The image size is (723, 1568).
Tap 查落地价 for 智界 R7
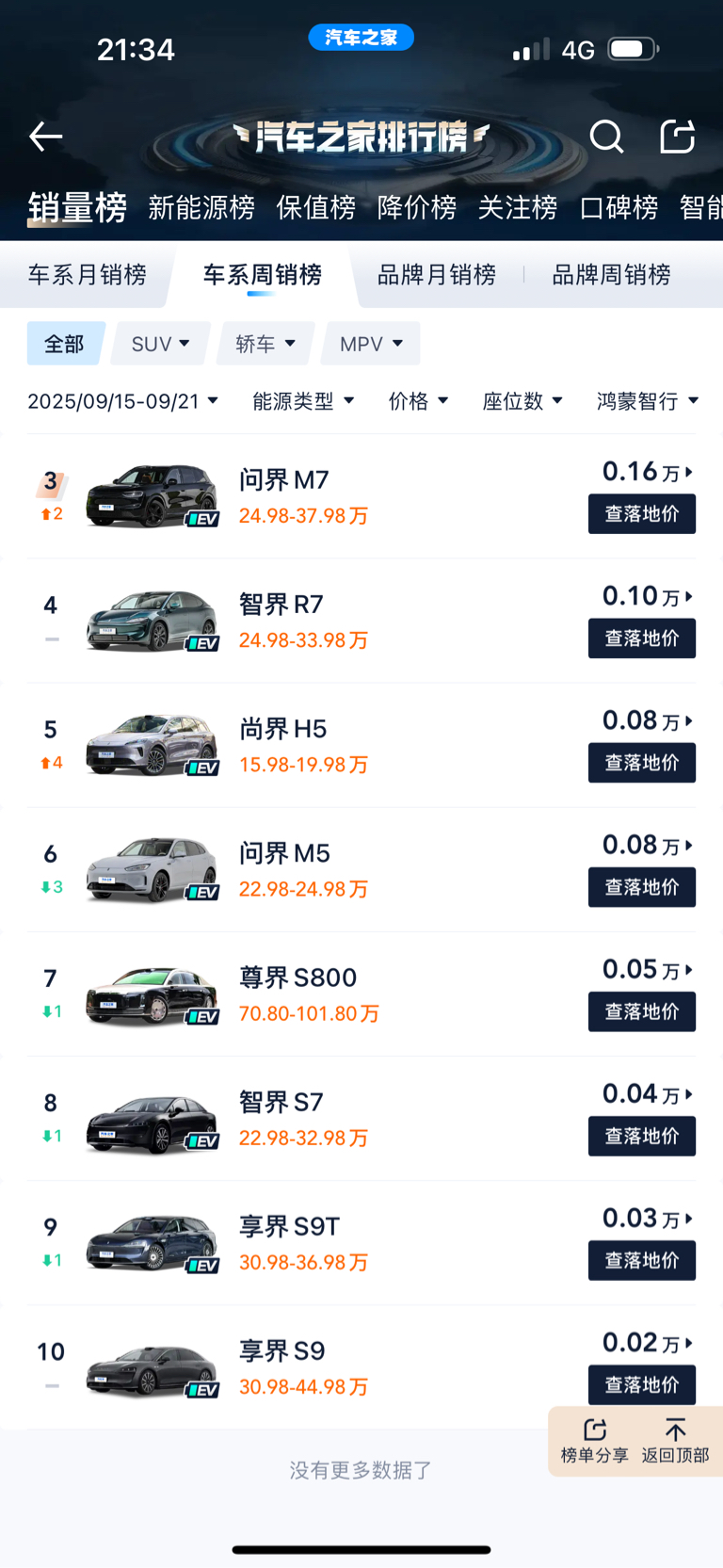pos(642,639)
